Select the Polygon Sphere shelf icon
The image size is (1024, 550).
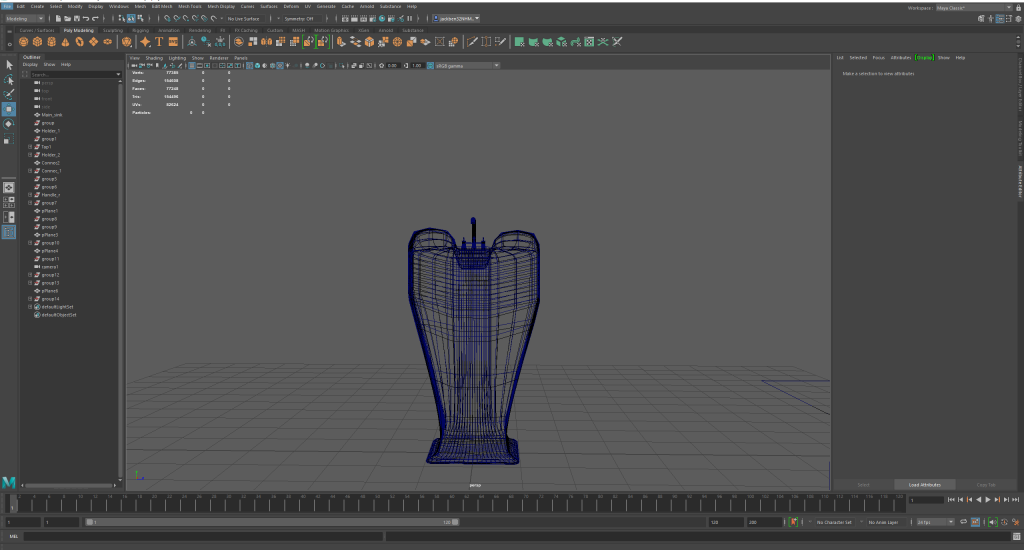(x=22, y=42)
